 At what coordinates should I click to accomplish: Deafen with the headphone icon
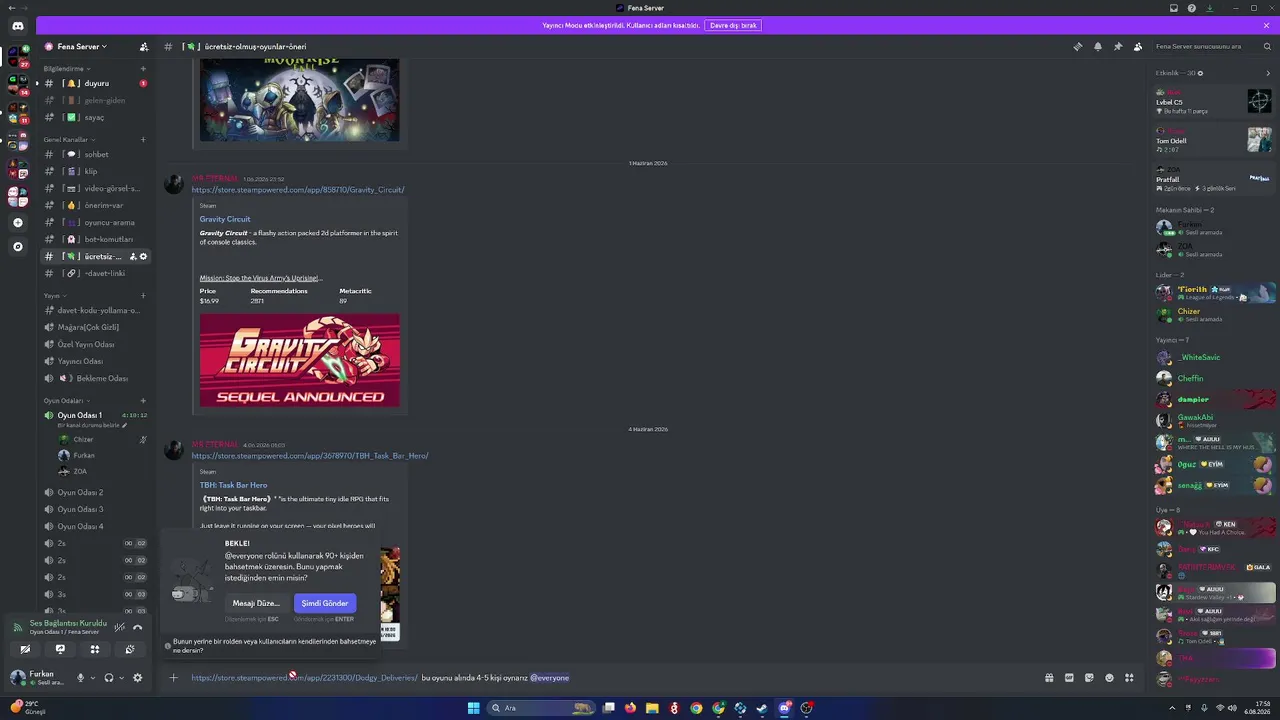pos(108,678)
